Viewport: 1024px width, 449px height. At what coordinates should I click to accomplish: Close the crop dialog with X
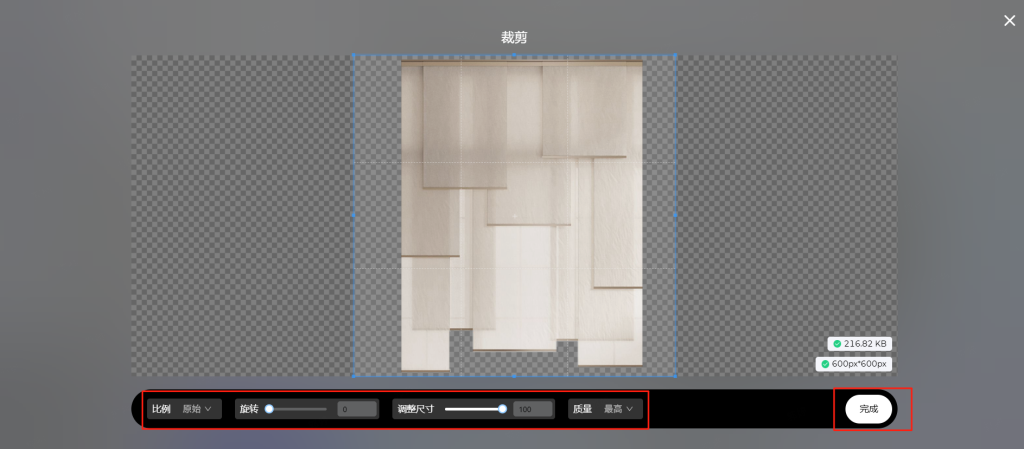pos(1010,21)
